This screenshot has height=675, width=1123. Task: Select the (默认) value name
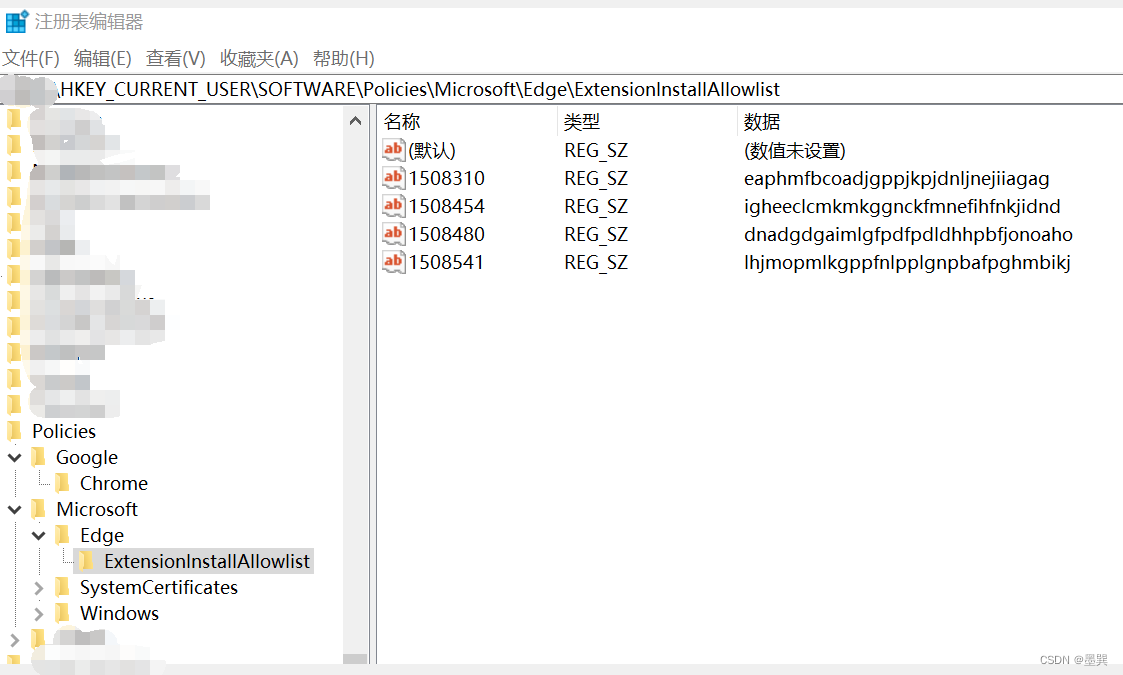coord(432,150)
